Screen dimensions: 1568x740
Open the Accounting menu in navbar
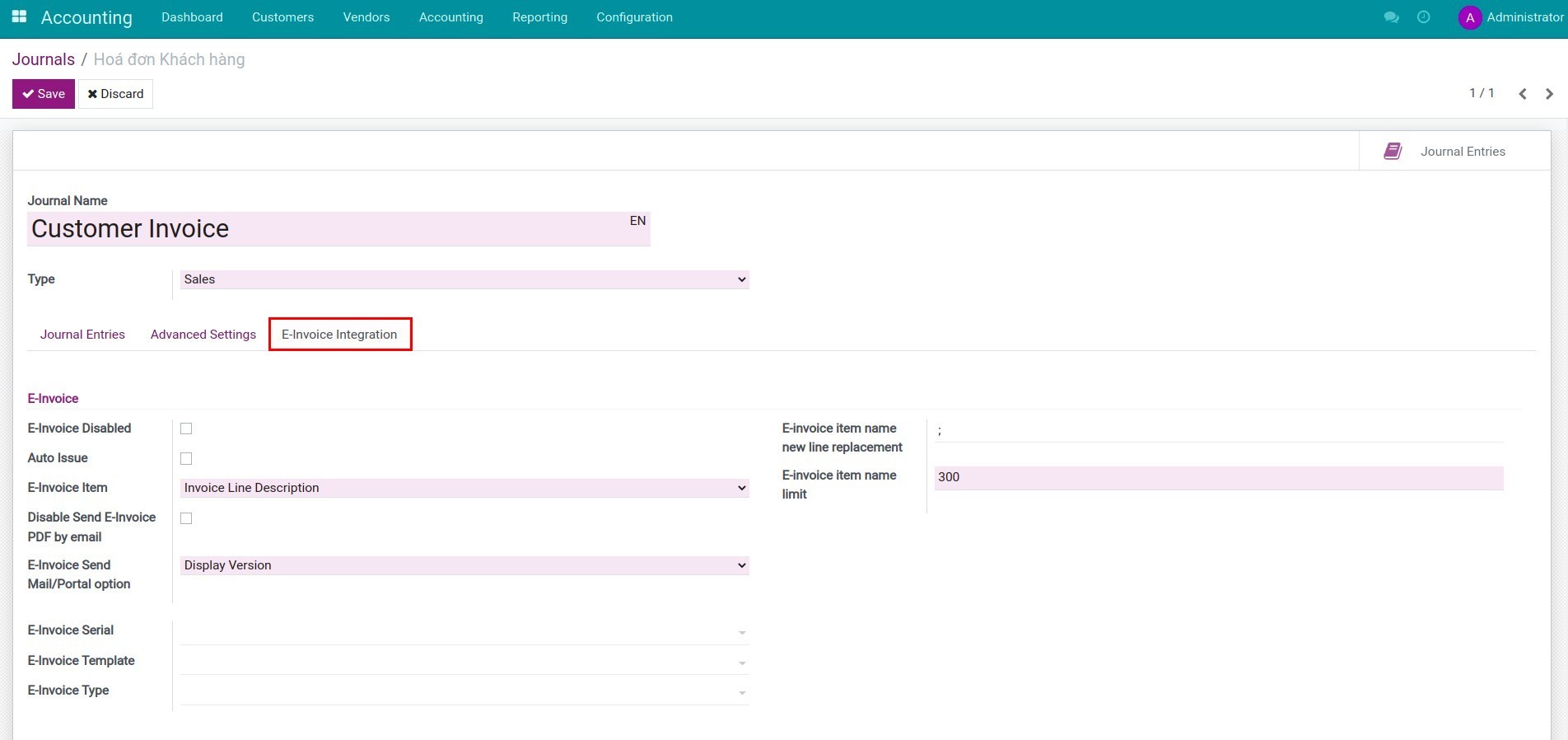451,17
